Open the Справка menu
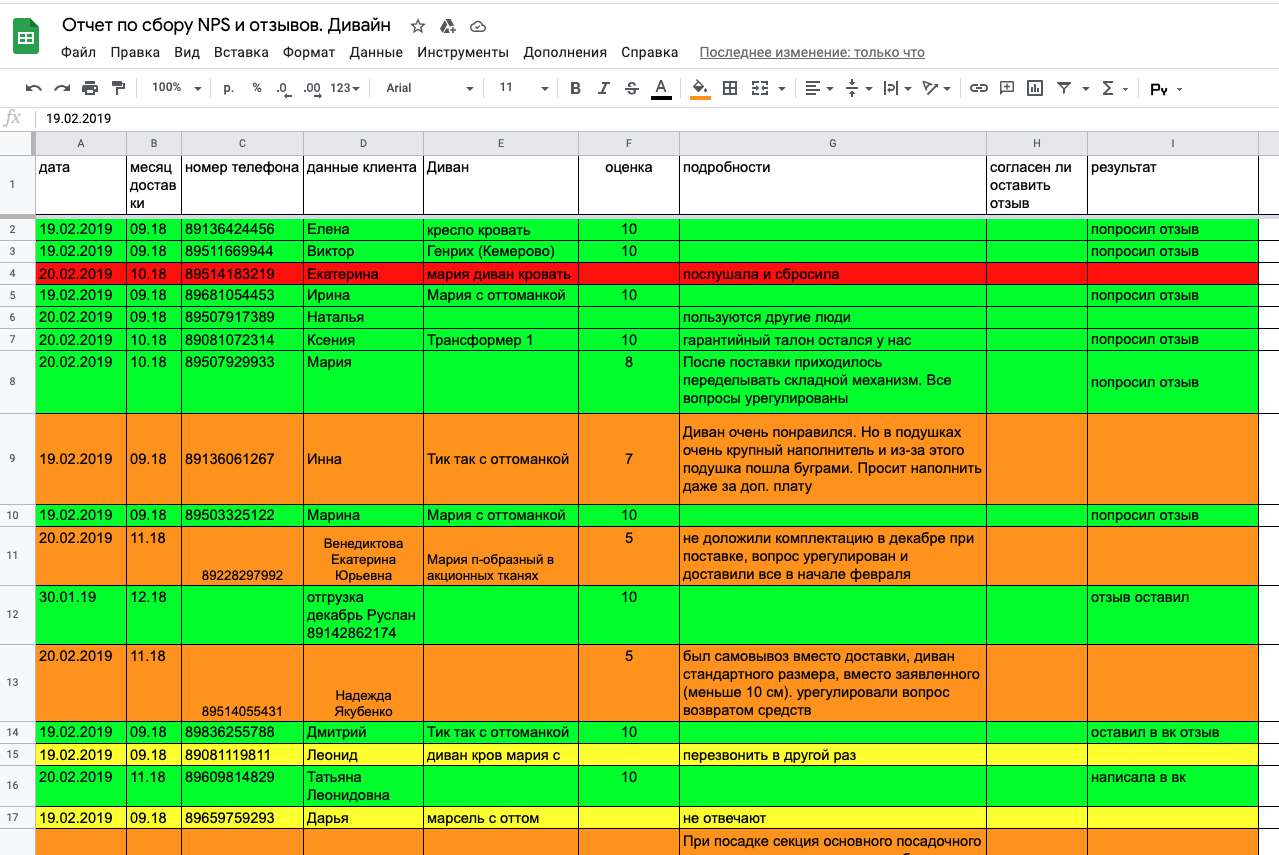 [649, 52]
